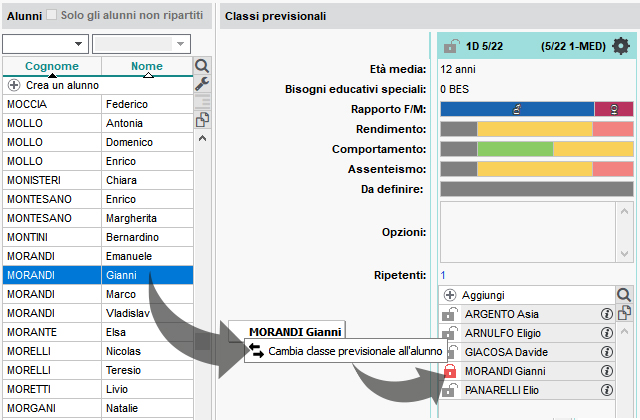Click the Rapporto F/M crimson female bar
This screenshot has width=640, height=420.
pyautogui.click(x=614, y=109)
